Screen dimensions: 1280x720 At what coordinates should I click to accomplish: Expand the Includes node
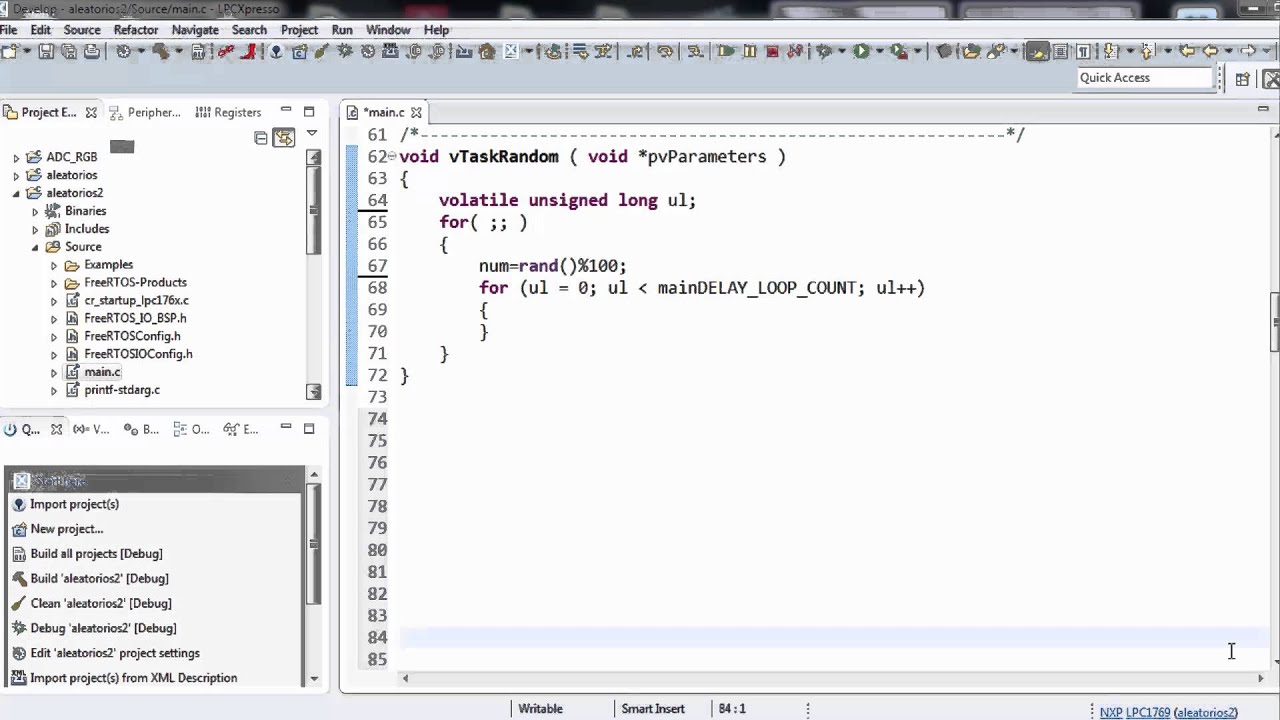pos(35,229)
